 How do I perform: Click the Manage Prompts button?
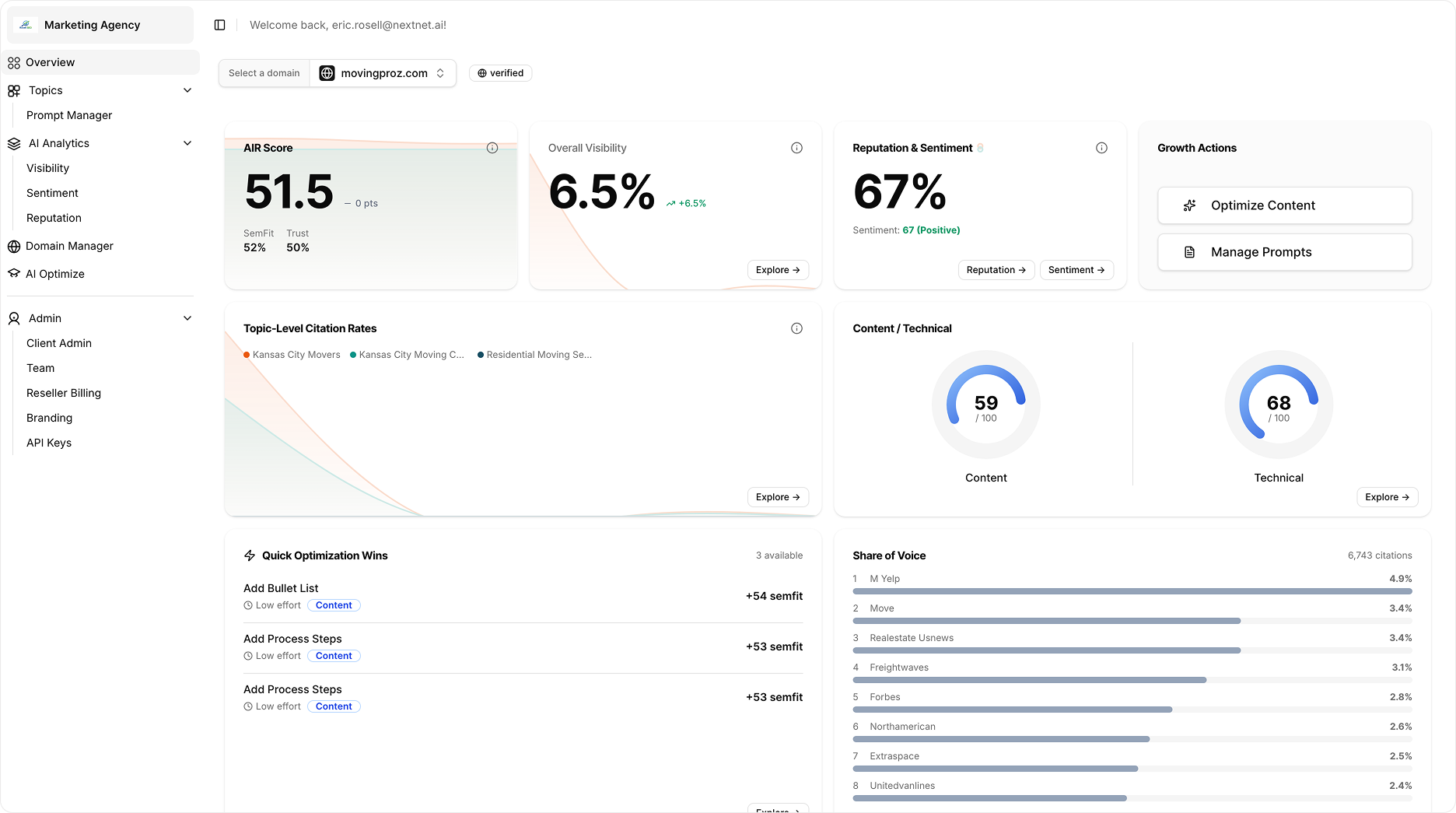[x=1284, y=252]
